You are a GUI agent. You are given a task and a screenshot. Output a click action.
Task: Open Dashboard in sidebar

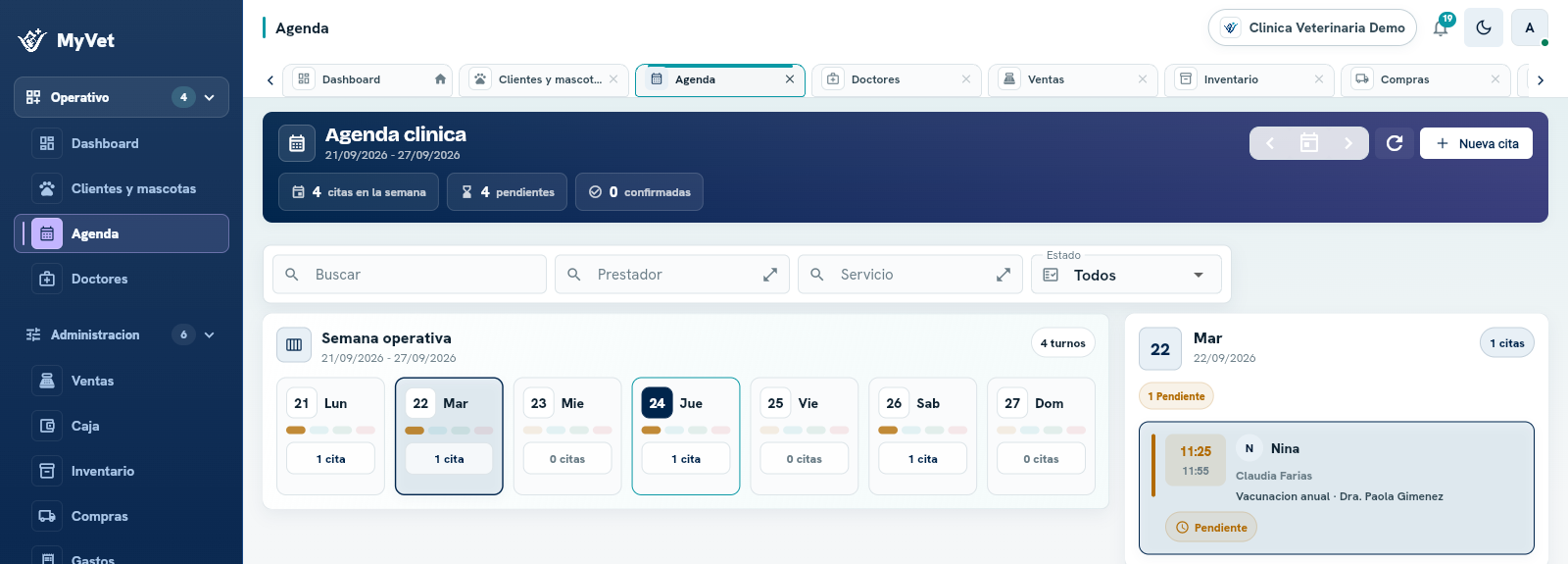click(122, 143)
